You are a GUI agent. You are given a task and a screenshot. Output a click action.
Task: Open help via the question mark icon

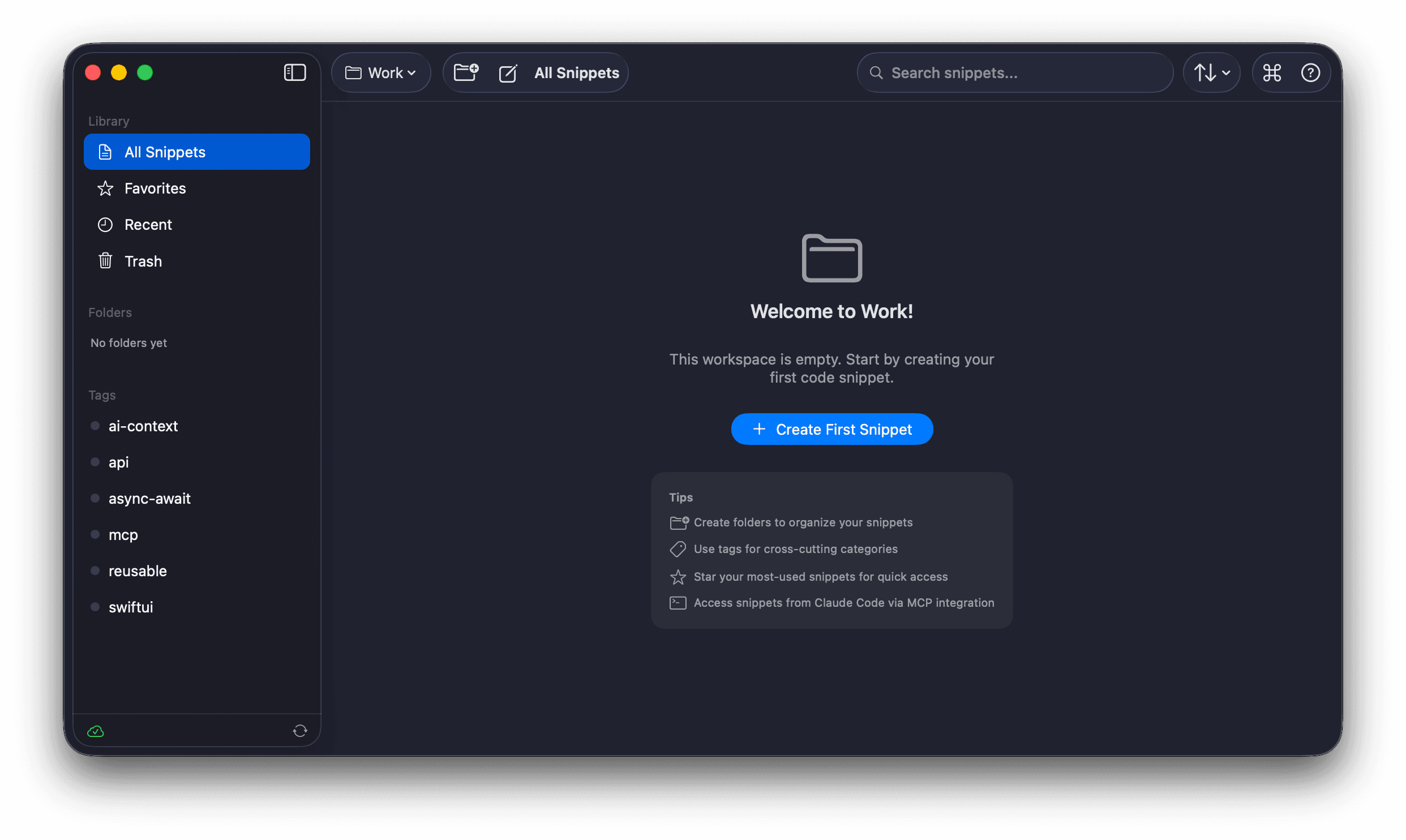tap(1311, 72)
